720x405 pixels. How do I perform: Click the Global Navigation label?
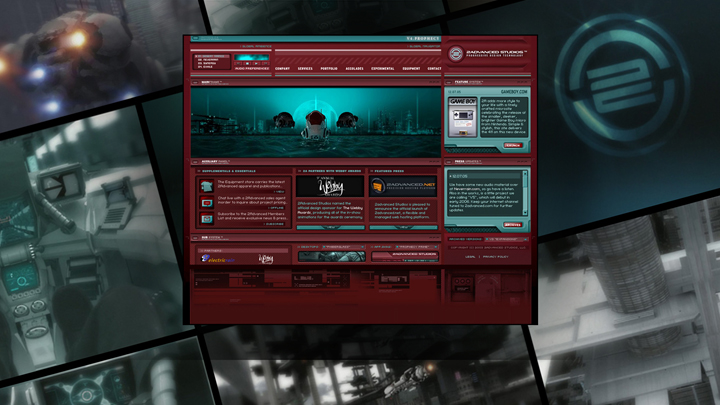click(425, 46)
